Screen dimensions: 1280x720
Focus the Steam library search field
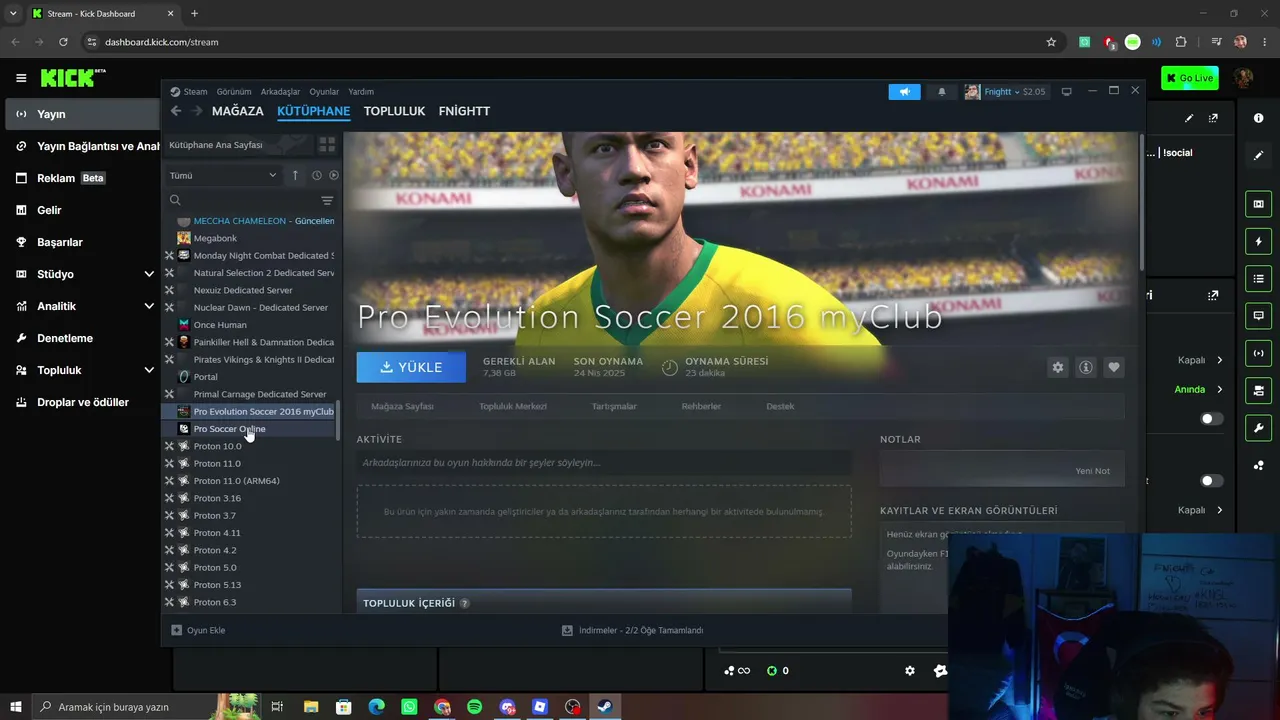pyautogui.click(x=240, y=201)
